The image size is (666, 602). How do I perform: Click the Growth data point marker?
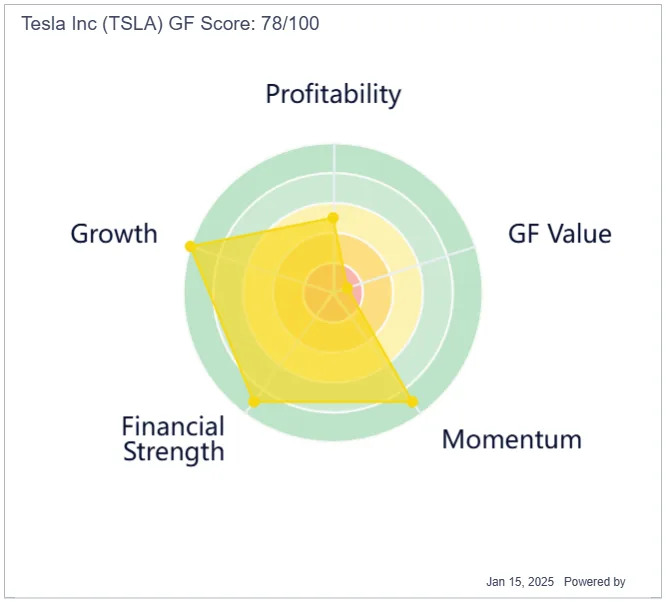point(190,246)
